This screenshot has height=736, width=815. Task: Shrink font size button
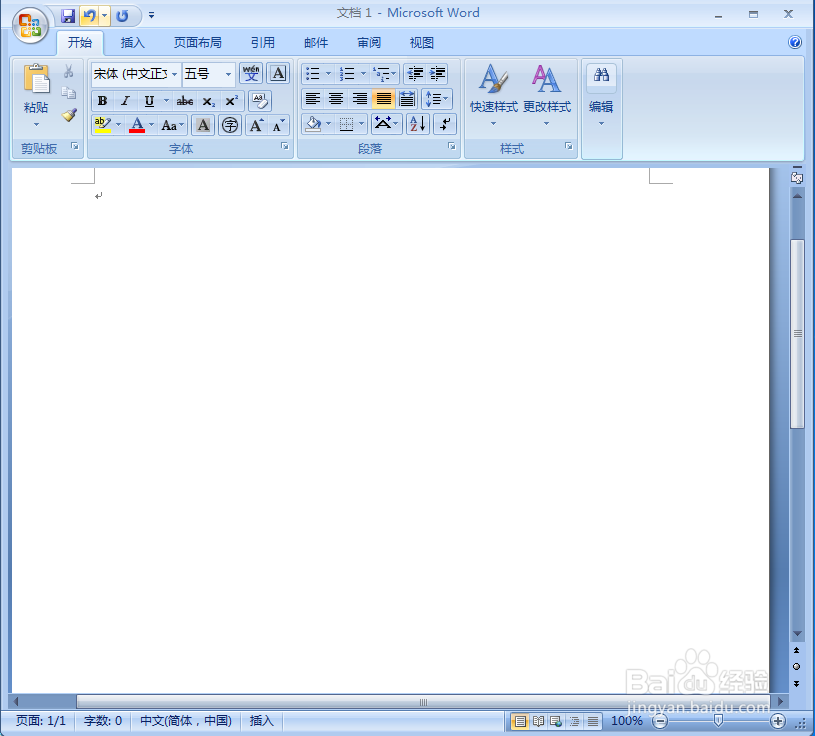tap(279, 125)
